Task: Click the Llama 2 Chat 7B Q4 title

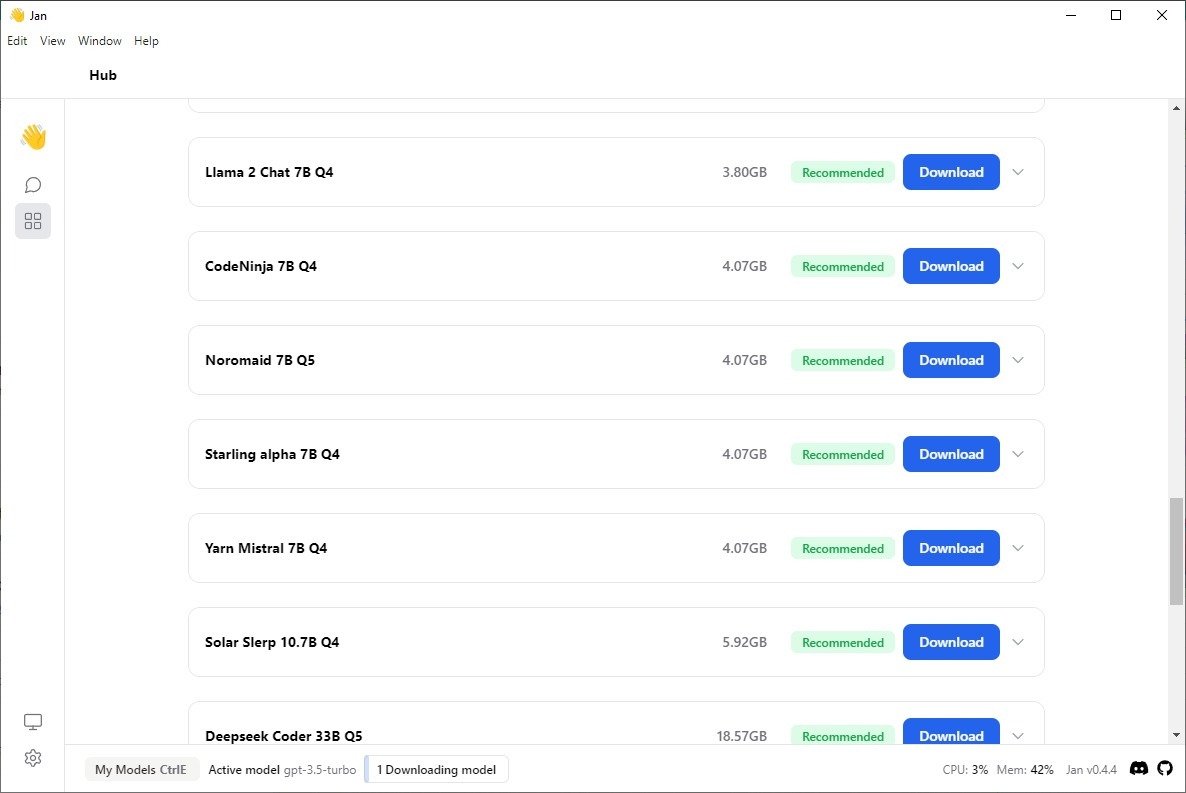Action: [269, 173]
